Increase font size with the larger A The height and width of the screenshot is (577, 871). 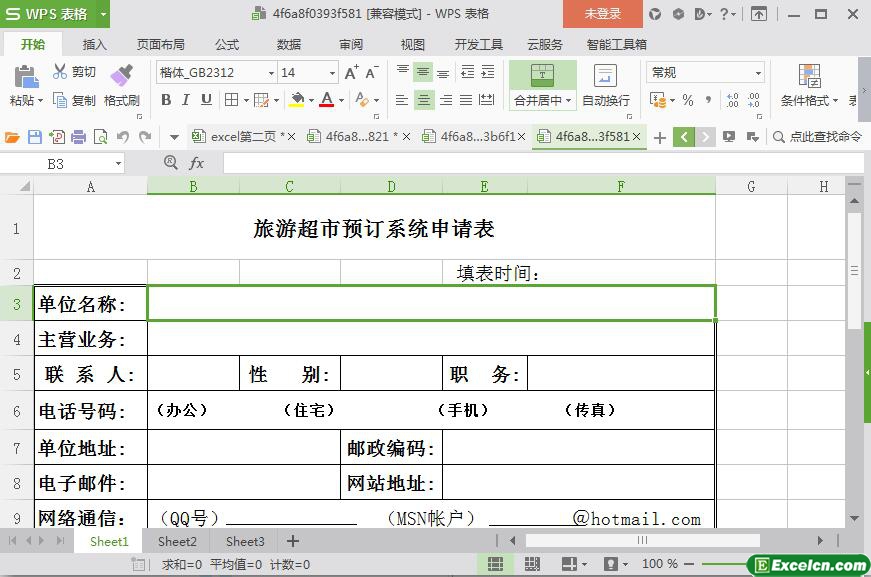[352, 72]
